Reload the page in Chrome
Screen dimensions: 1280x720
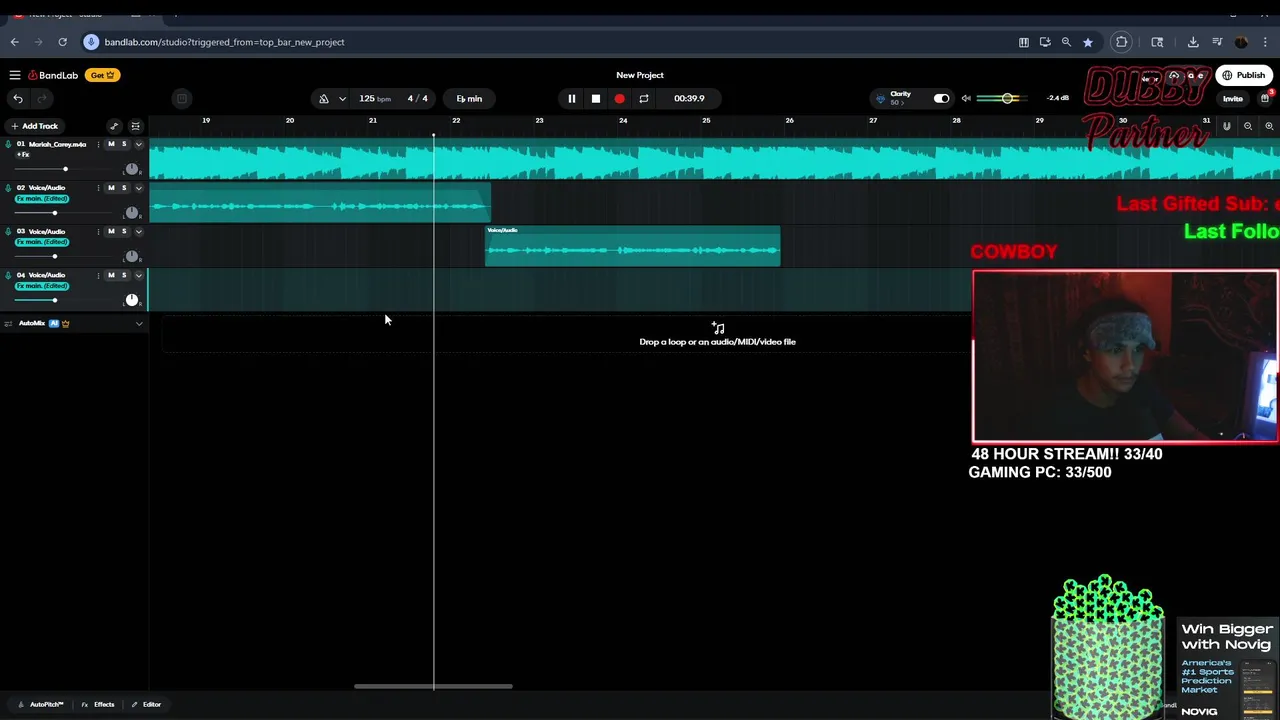coord(62,42)
